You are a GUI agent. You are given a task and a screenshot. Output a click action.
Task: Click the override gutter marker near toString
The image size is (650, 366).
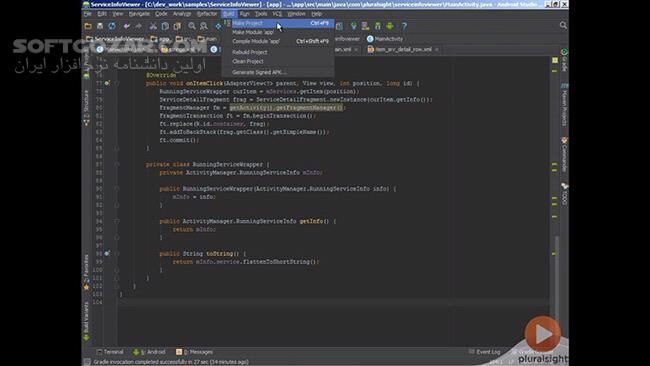tap(107, 253)
